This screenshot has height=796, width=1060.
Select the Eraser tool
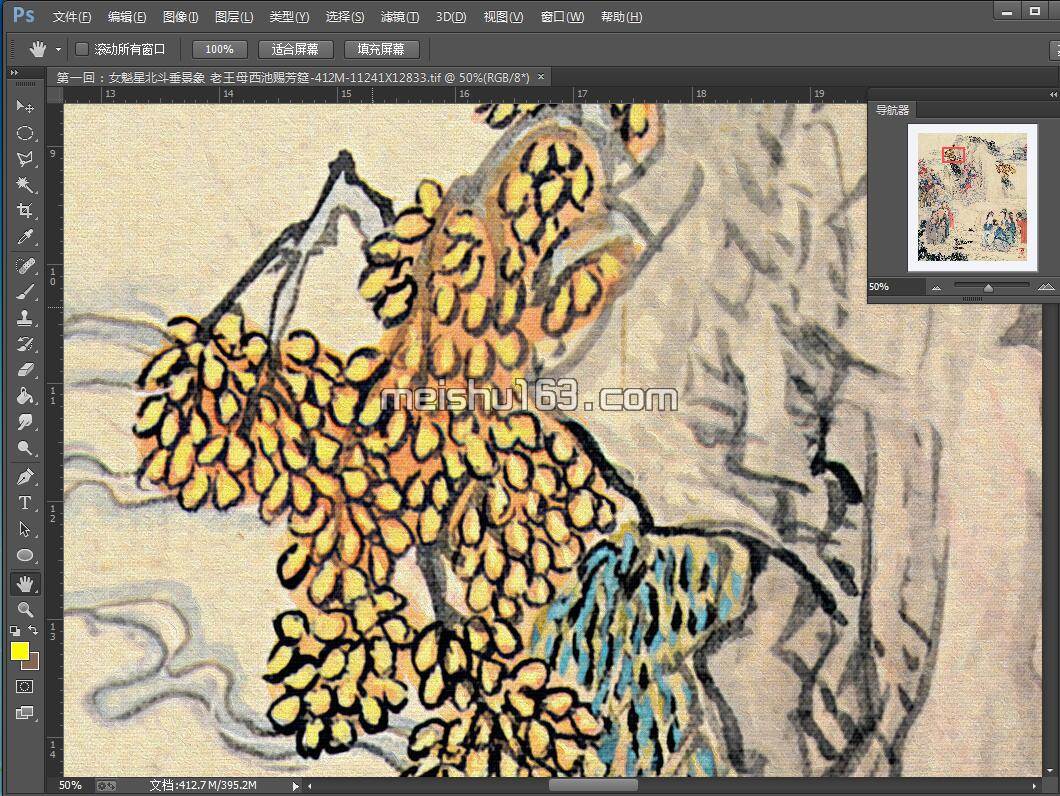click(x=25, y=369)
